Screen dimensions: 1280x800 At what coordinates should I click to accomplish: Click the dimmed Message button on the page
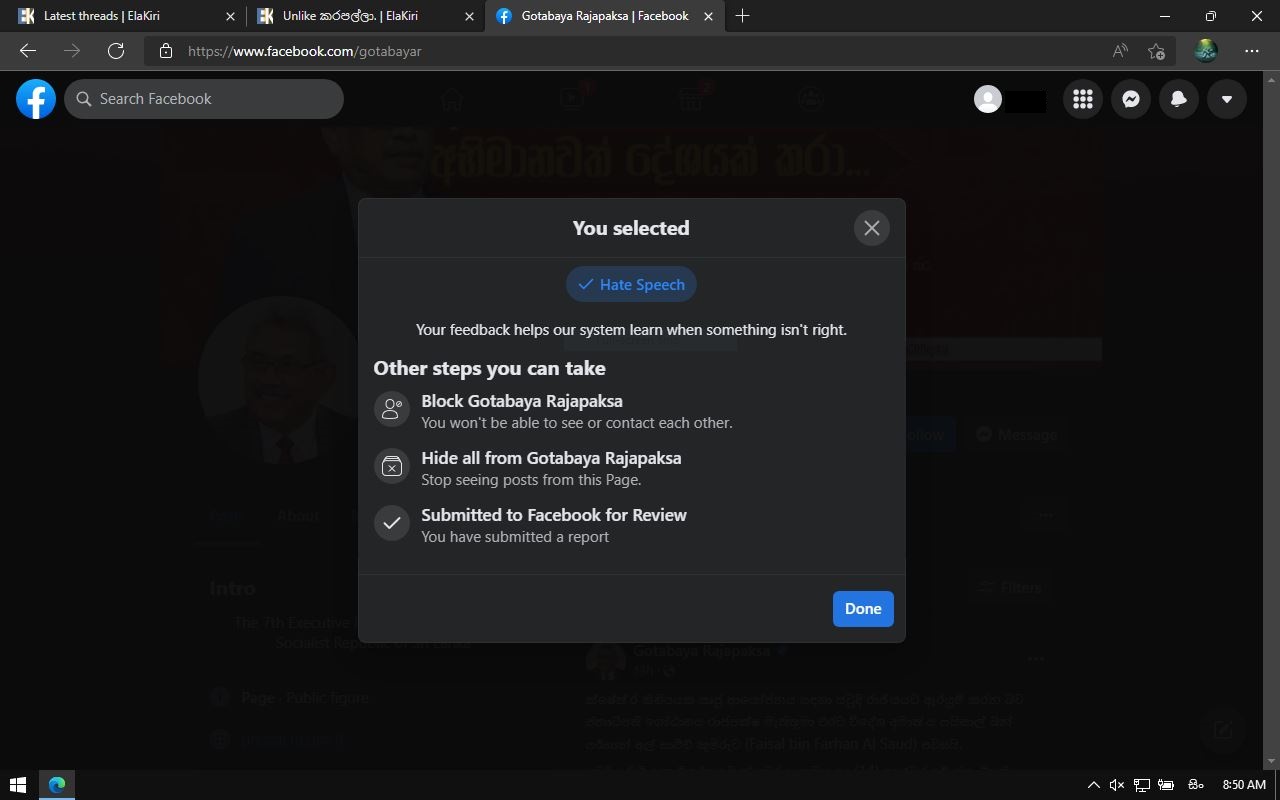[1016, 434]
